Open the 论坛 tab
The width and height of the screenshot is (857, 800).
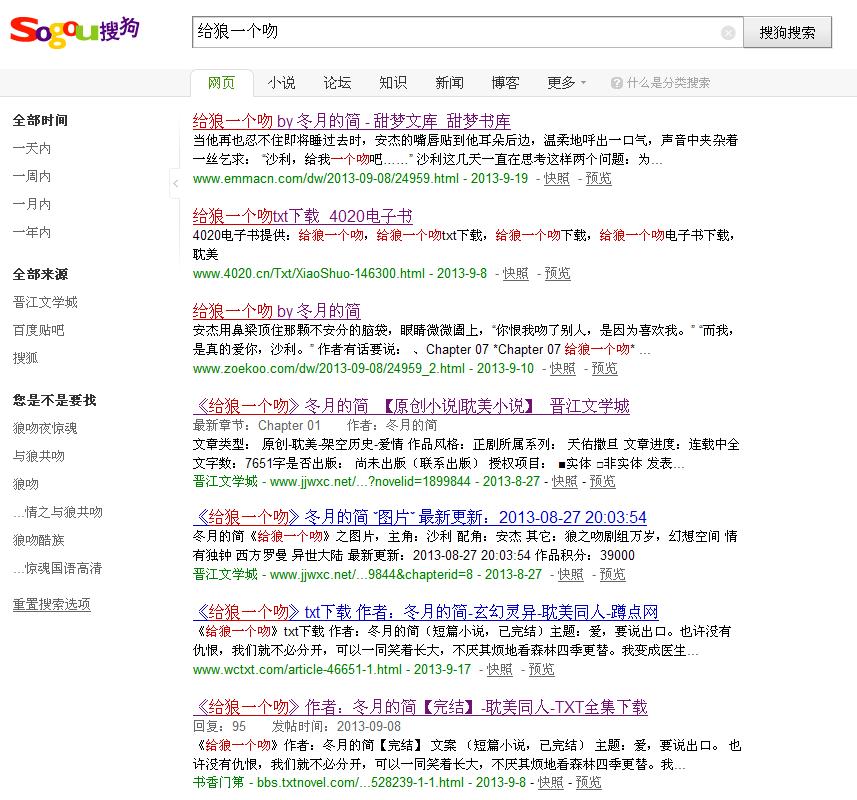click(337, 83)
